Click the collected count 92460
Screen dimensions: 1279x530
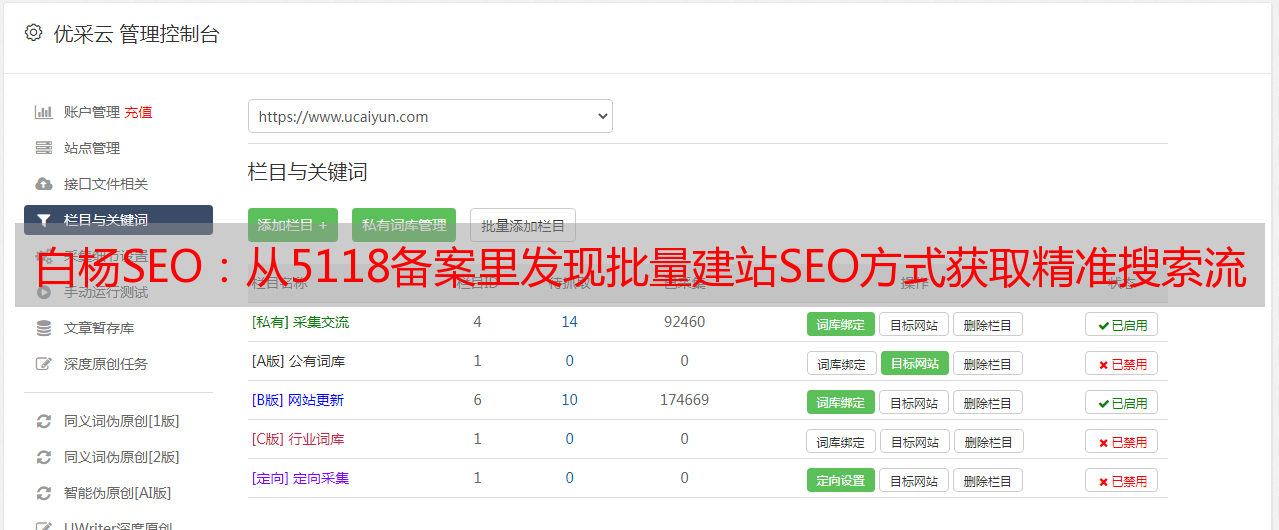(684, 322)
